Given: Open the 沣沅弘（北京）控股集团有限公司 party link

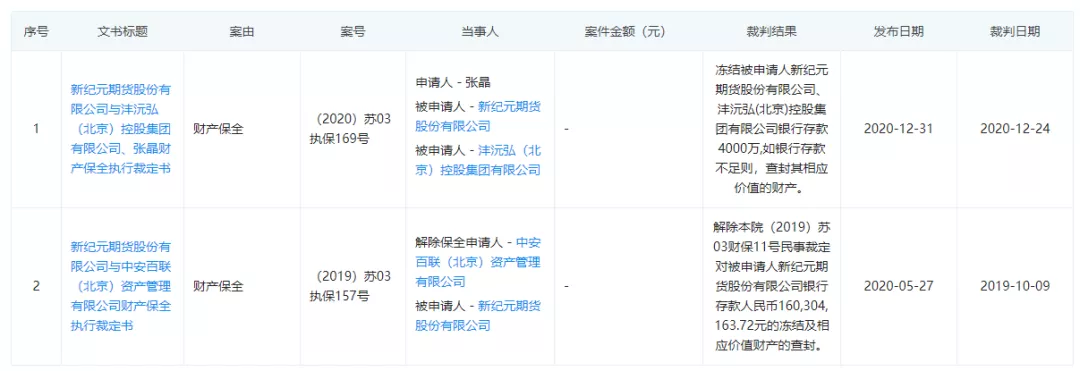Looking at the screenshot, I should click(479, 160).
